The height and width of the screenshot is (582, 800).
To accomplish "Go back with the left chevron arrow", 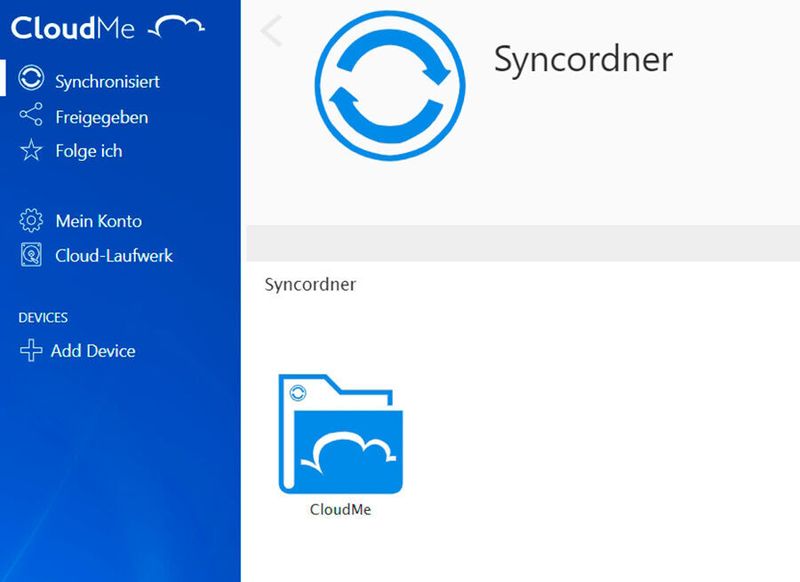I will pyautogui.click(x=271, y=31).
